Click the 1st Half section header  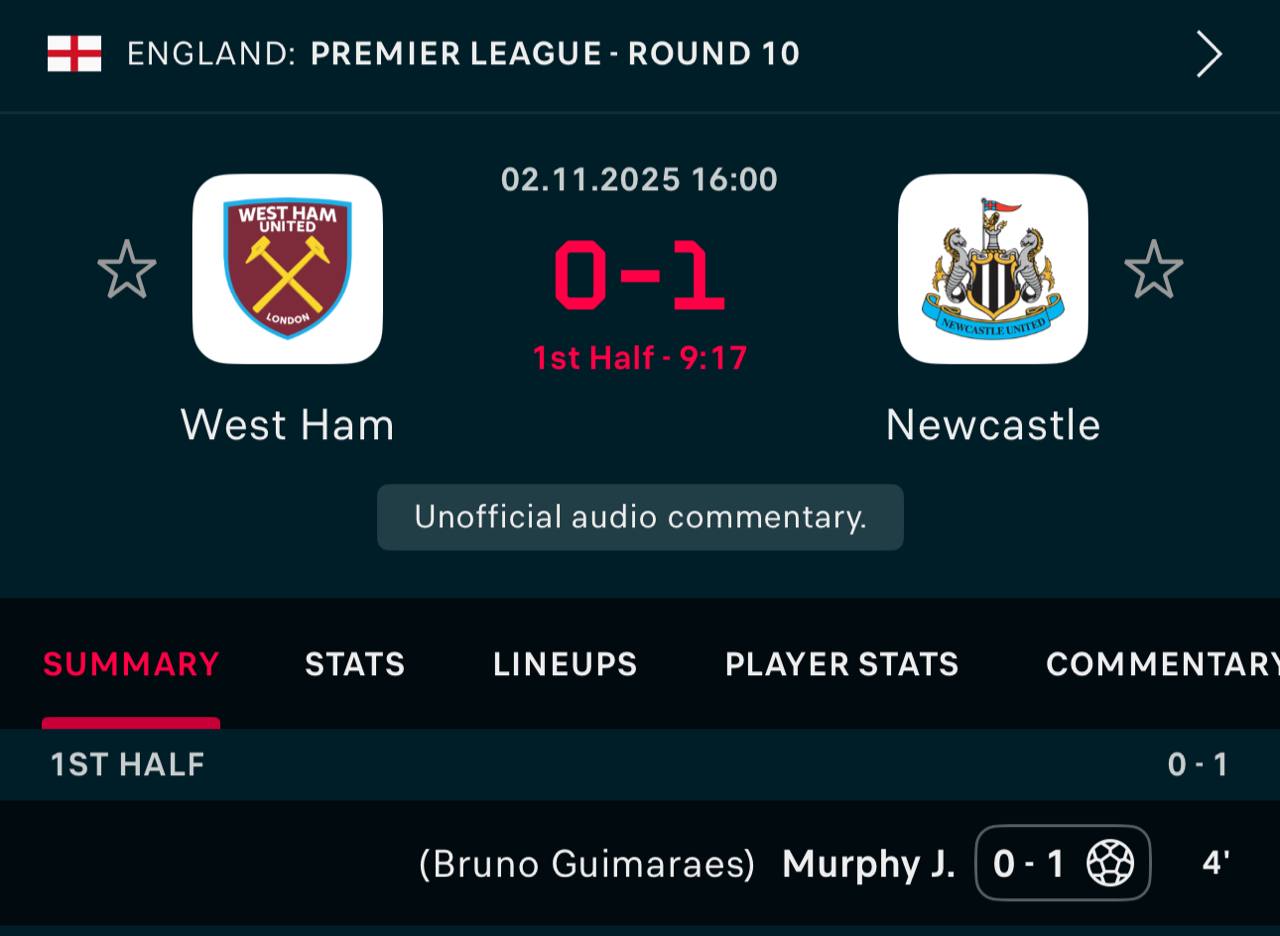tap(128, 765)
